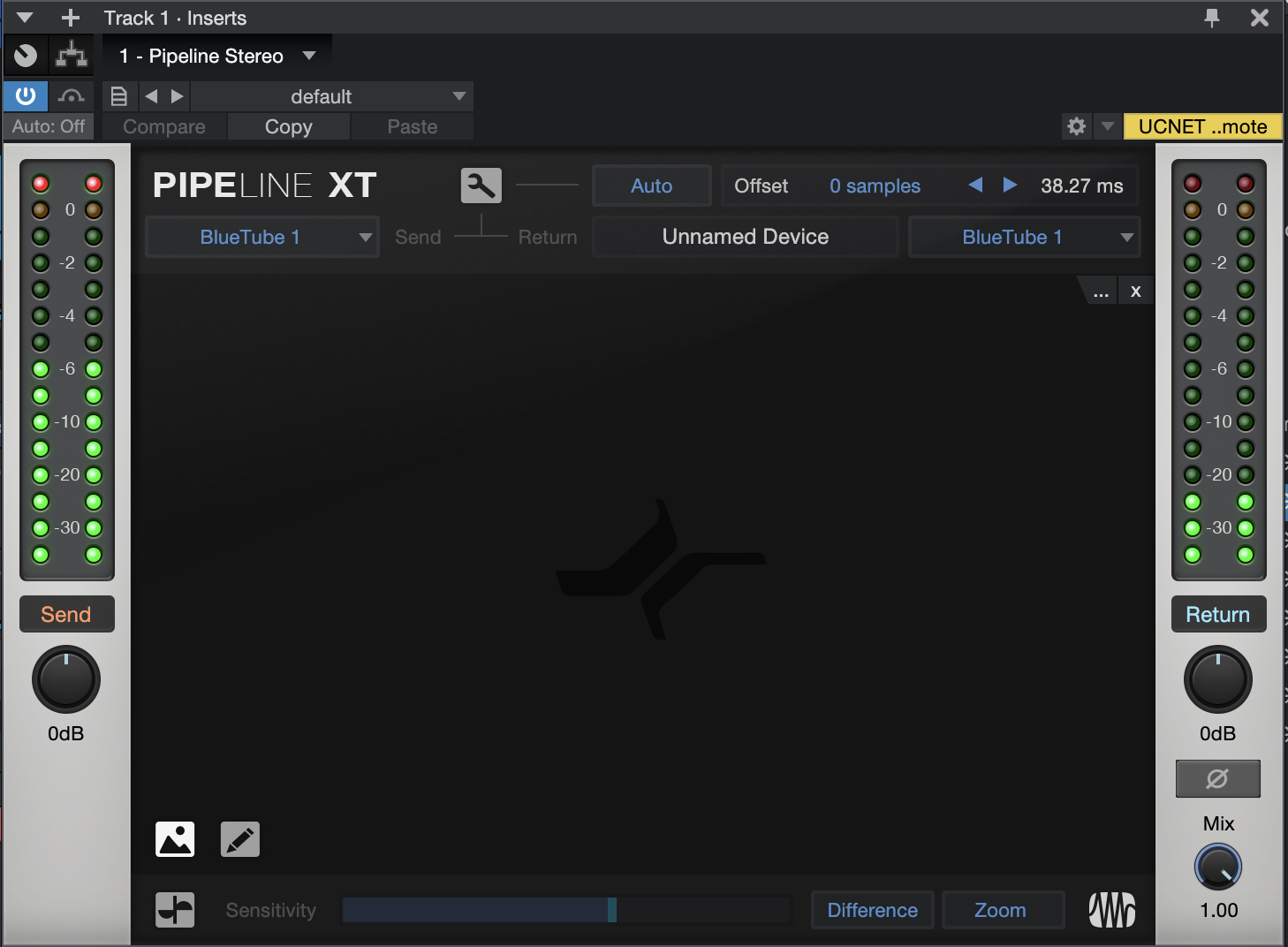
Task: Click the Copy button
Action: pos(288,126)
